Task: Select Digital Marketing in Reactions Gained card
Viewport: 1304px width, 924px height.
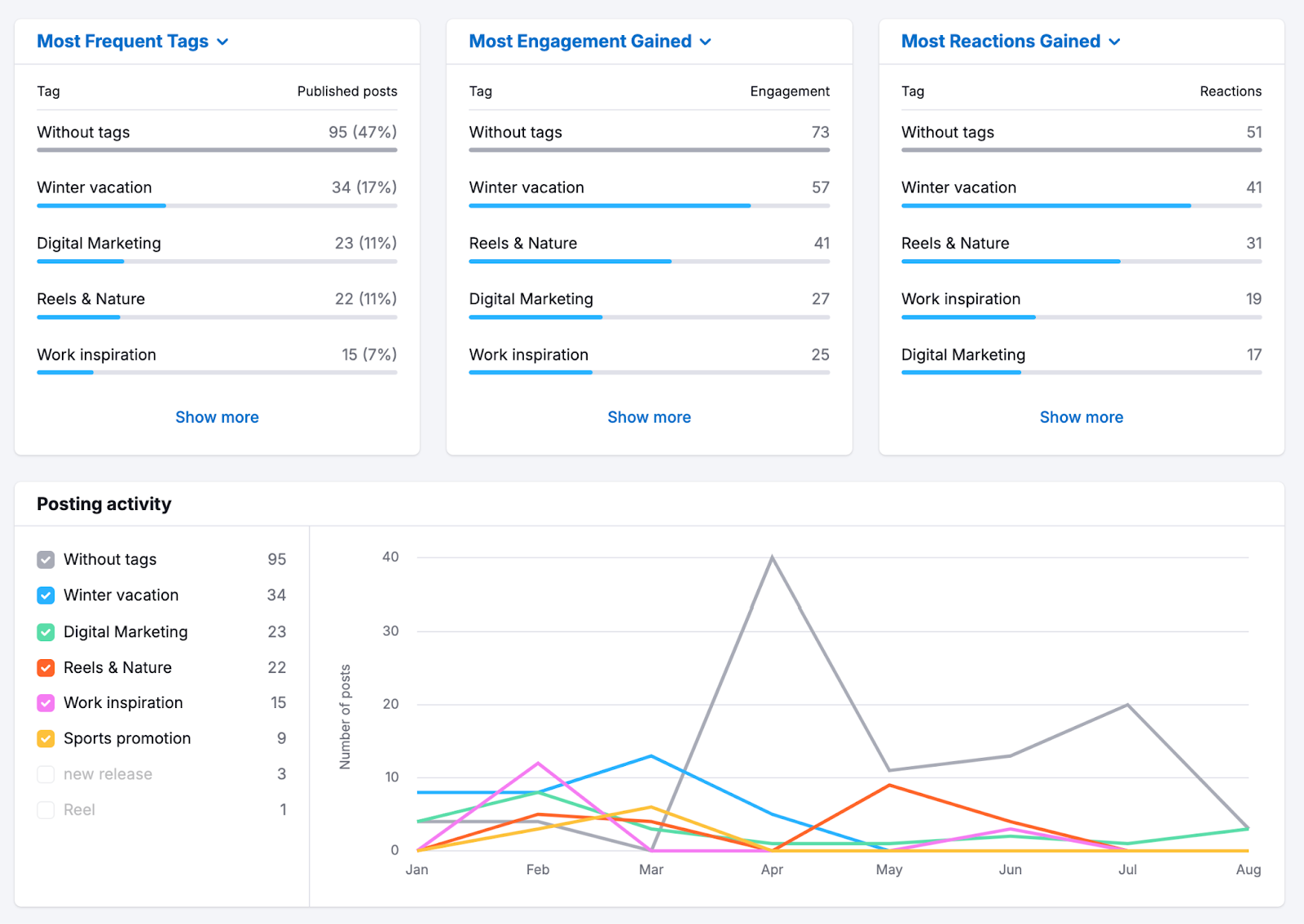Action: point(1082,359)
